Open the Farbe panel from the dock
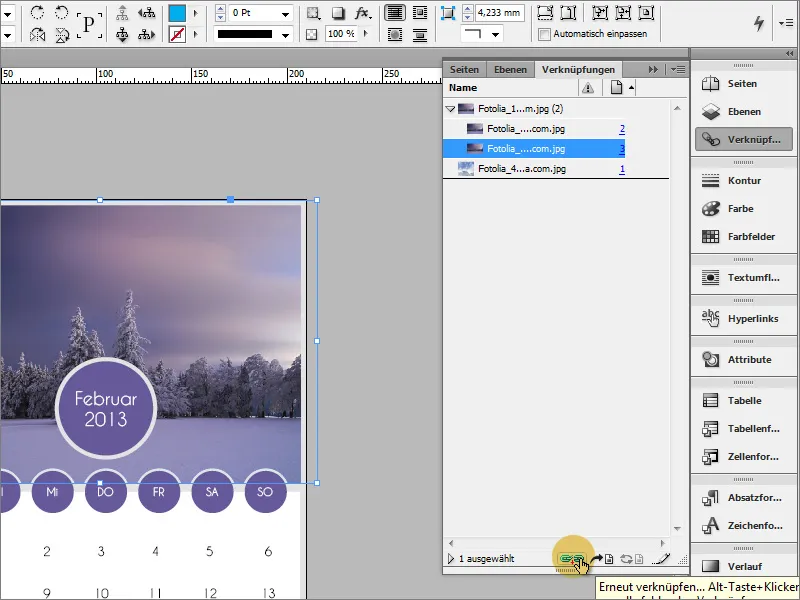The height and width of the screenshot is (600, 800). tap(743, 209)
